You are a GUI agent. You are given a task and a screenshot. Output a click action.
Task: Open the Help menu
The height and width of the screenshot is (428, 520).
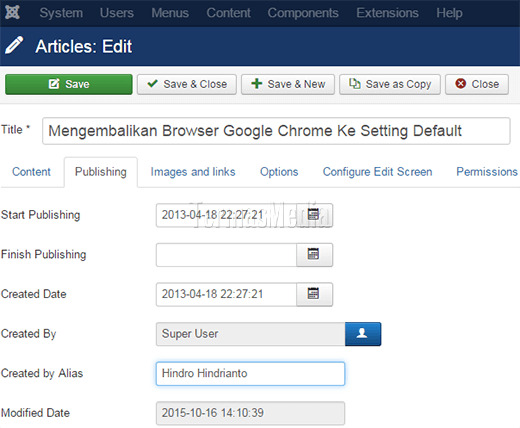click(x=449, y=13)
